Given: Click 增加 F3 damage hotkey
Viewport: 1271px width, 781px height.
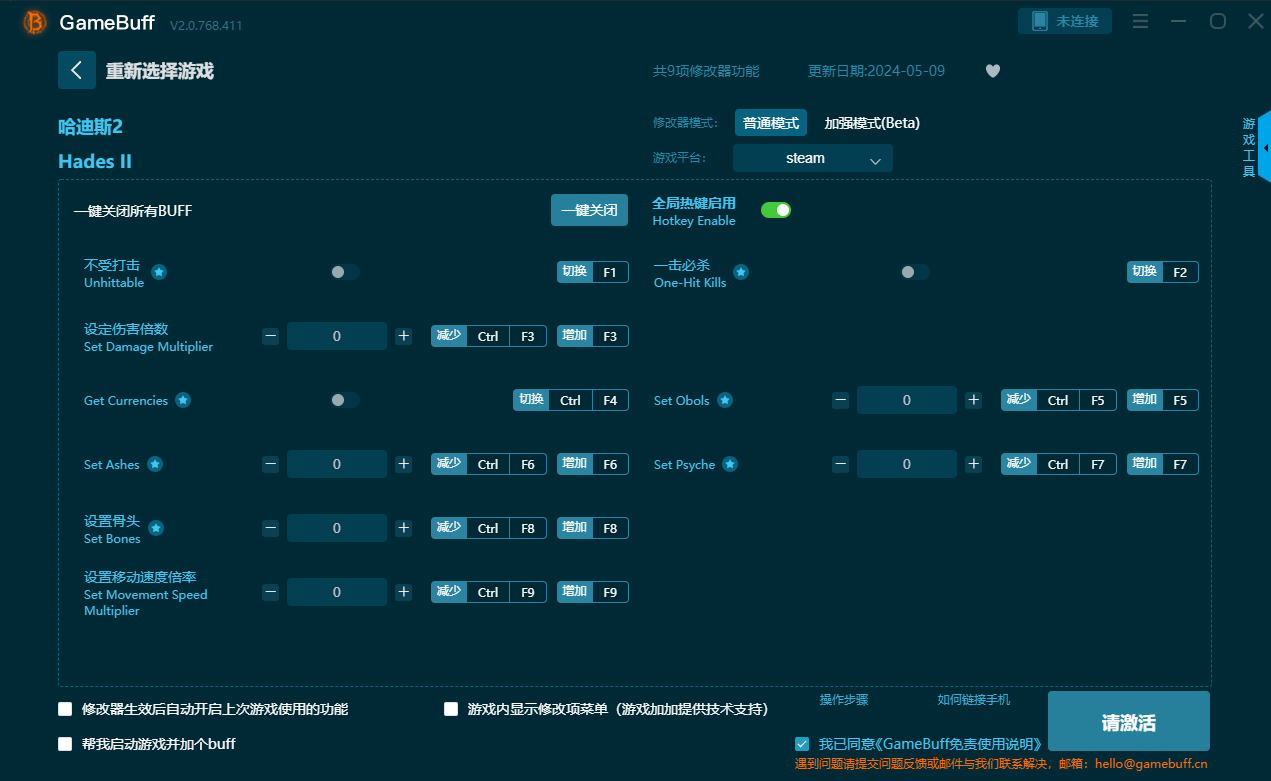Looking at the screenshot, I should [x=593, y=336].
